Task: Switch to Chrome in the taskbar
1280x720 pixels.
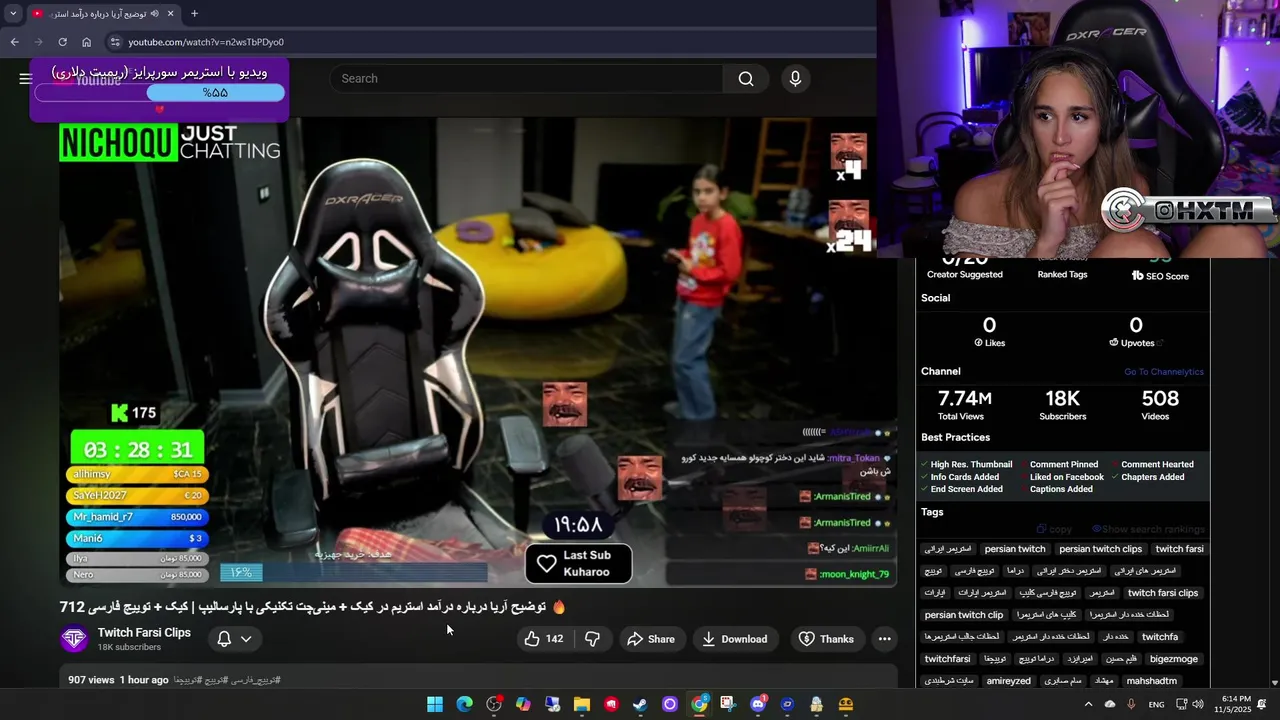Action: pyautogui.click(x=699, y=704)
